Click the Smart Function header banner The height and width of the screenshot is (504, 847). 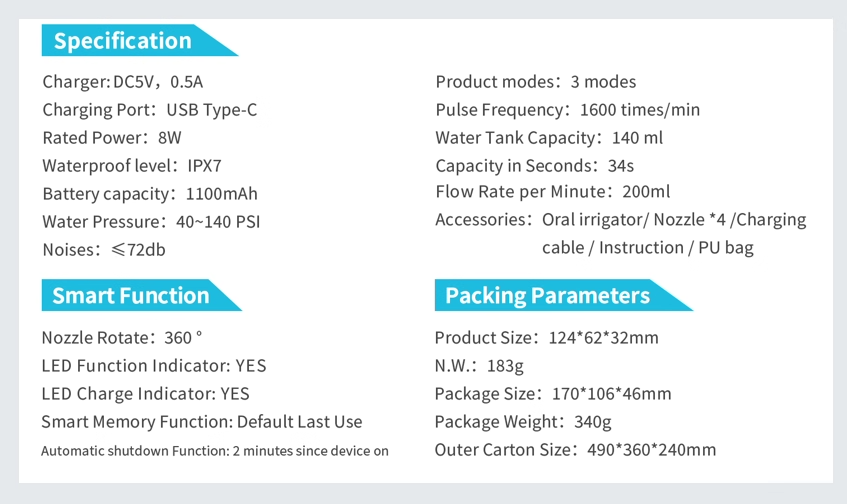[142, 295]
